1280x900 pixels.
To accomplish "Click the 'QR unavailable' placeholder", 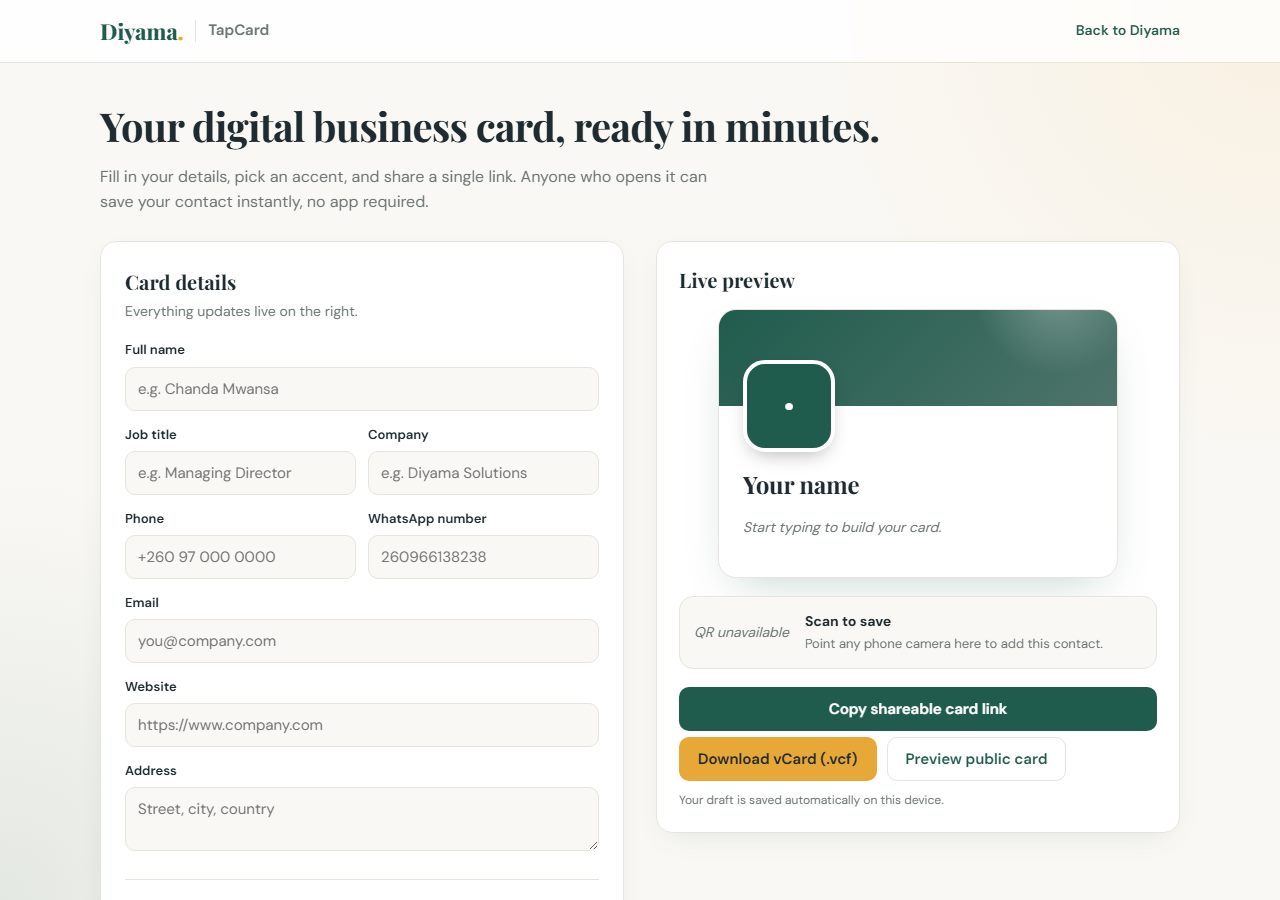I will click(x=742, y=632).
